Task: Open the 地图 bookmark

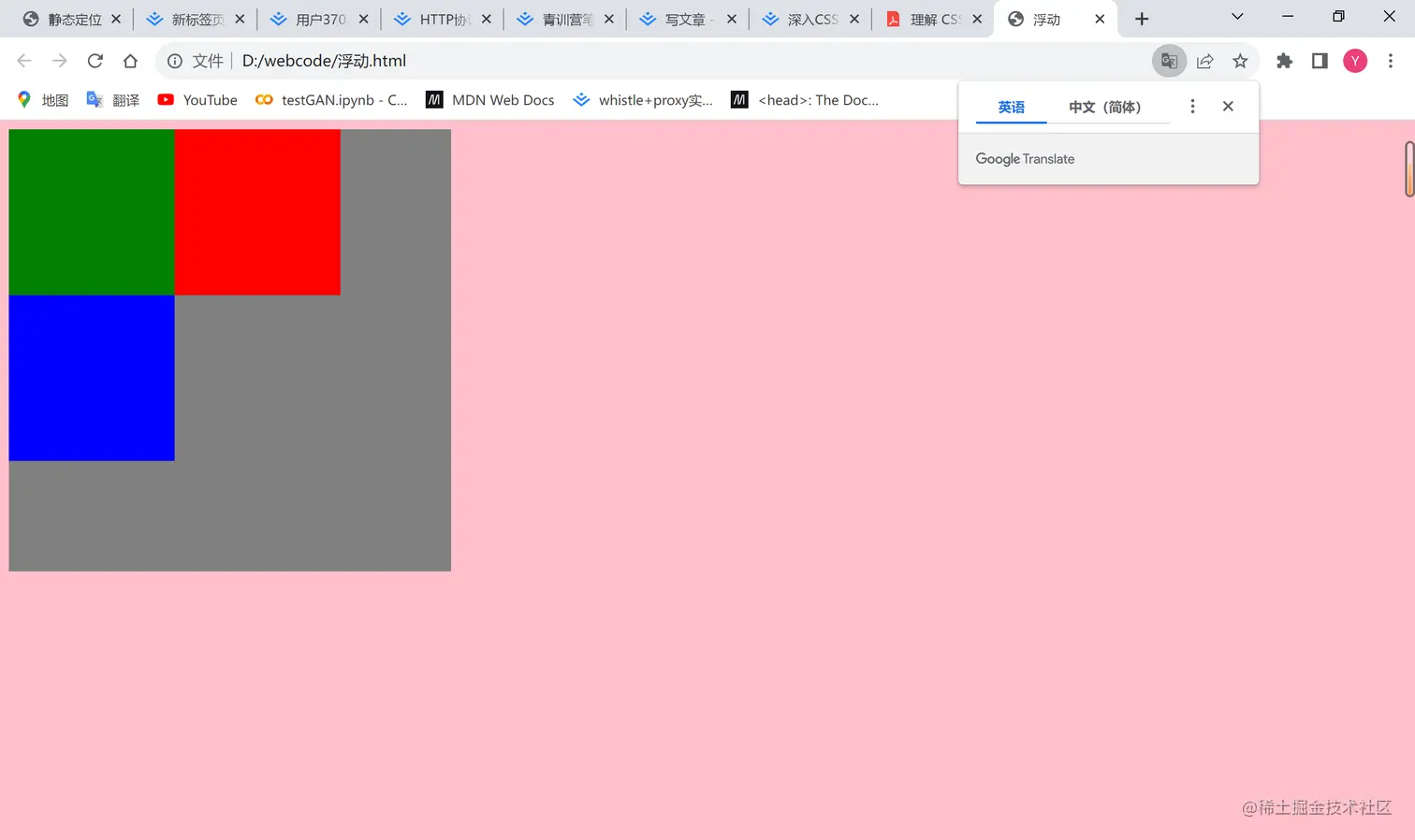Action: (43, 100)
